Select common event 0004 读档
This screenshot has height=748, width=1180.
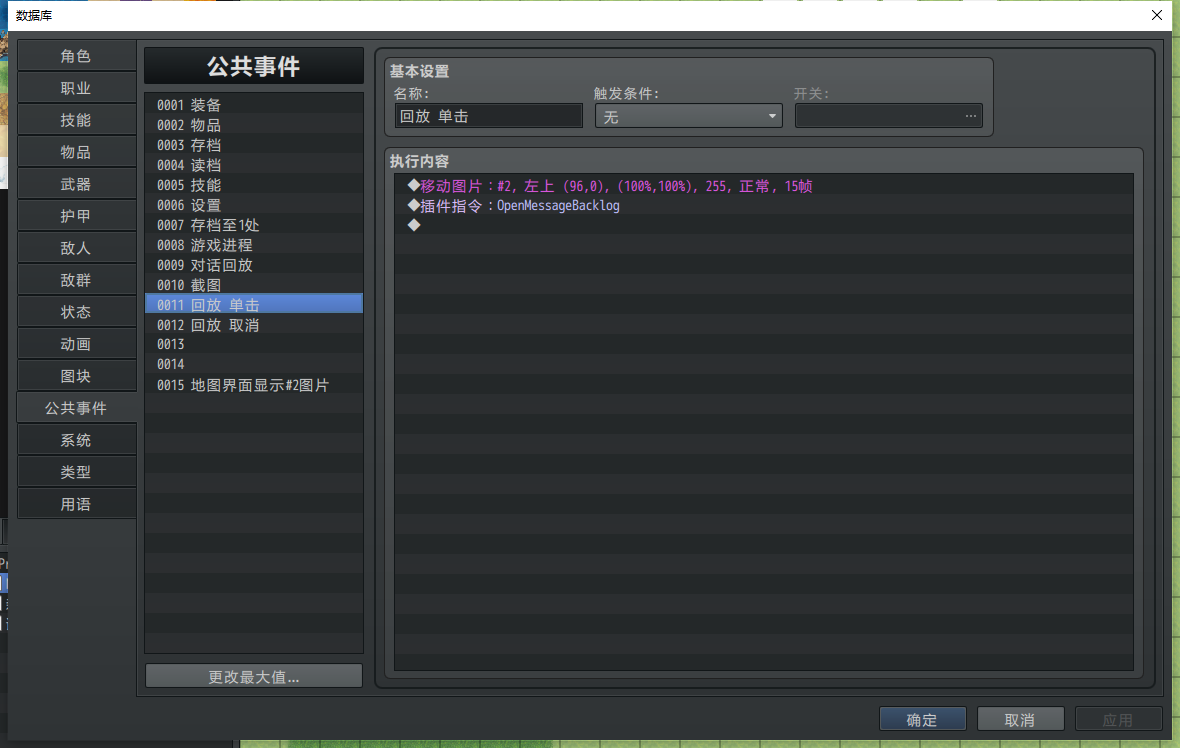(254, 165)
